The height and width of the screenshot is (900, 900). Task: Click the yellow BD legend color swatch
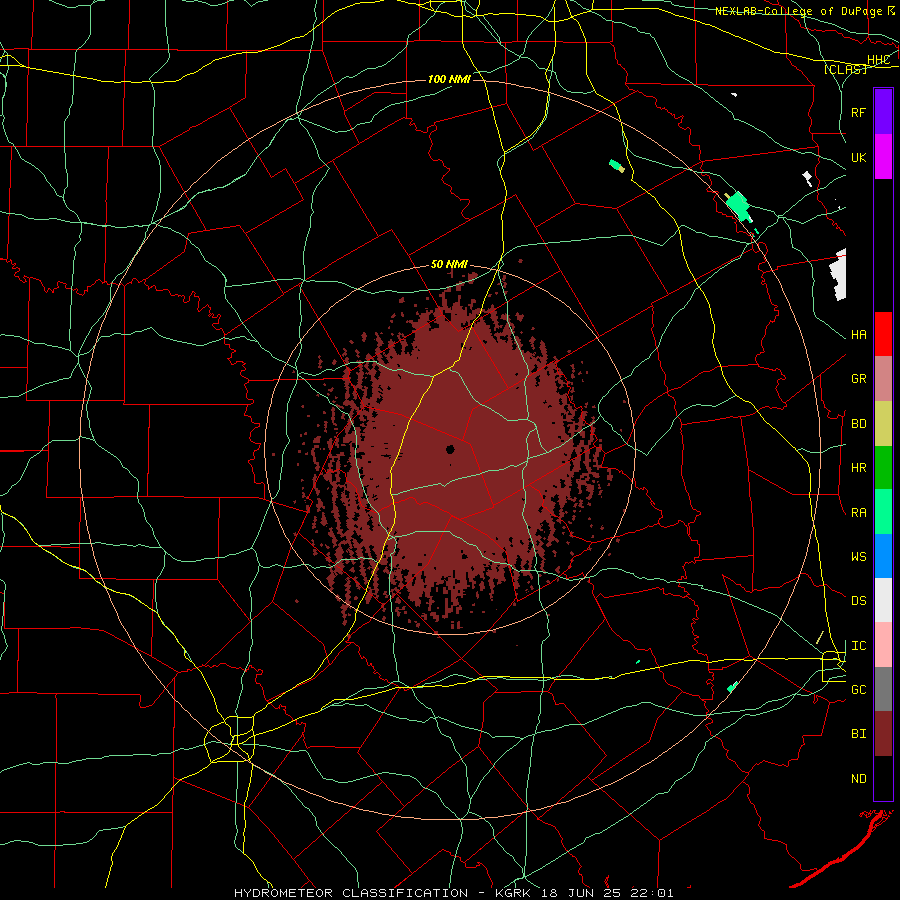pyautogui.click(x=883, y=424)
